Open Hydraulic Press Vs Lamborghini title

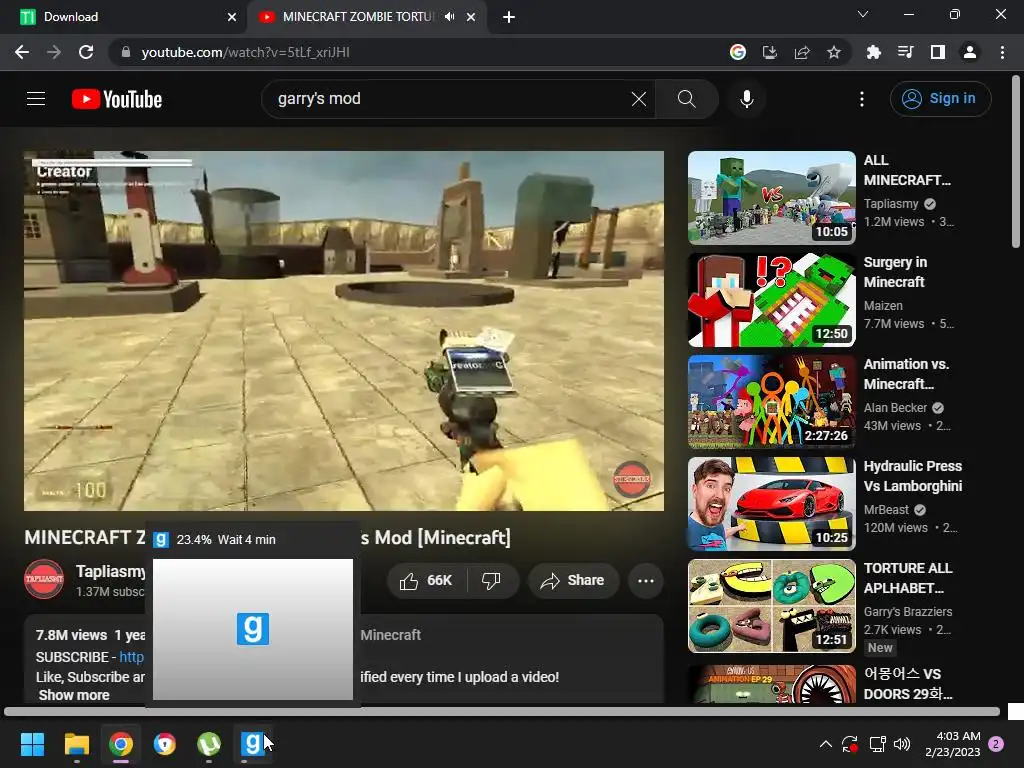(x=913, y=476)
